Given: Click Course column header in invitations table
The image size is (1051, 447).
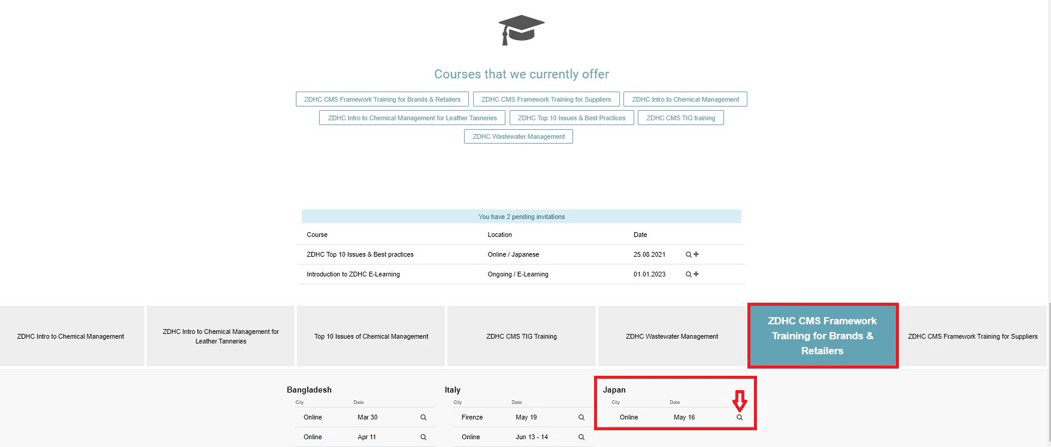Looking at the screenshot, I should pos(317,235).
